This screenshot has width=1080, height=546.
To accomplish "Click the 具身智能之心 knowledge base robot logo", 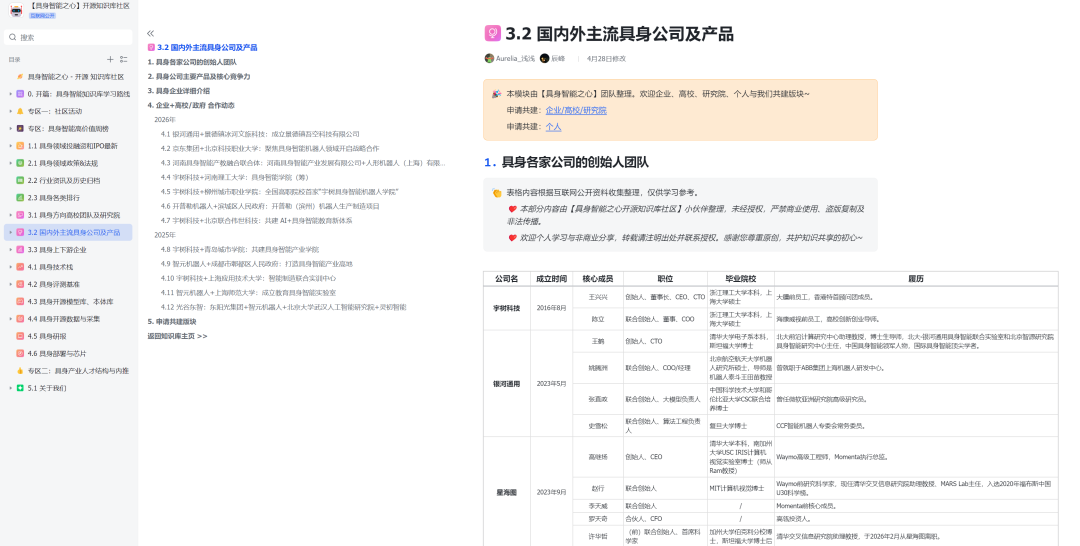I will [x=15, y=10].
